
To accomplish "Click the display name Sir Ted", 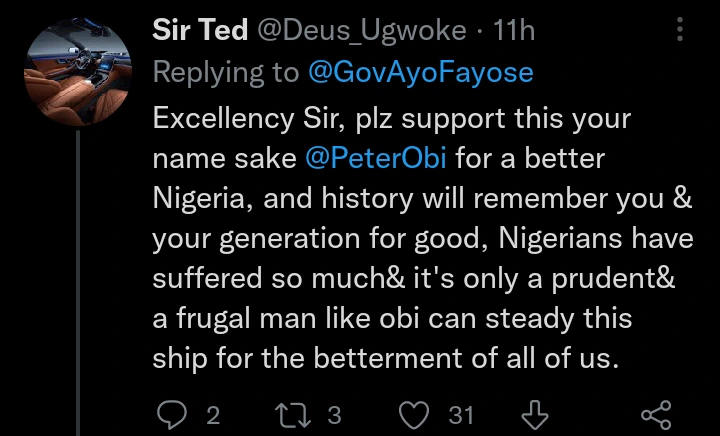I will [x=200, y=31].
